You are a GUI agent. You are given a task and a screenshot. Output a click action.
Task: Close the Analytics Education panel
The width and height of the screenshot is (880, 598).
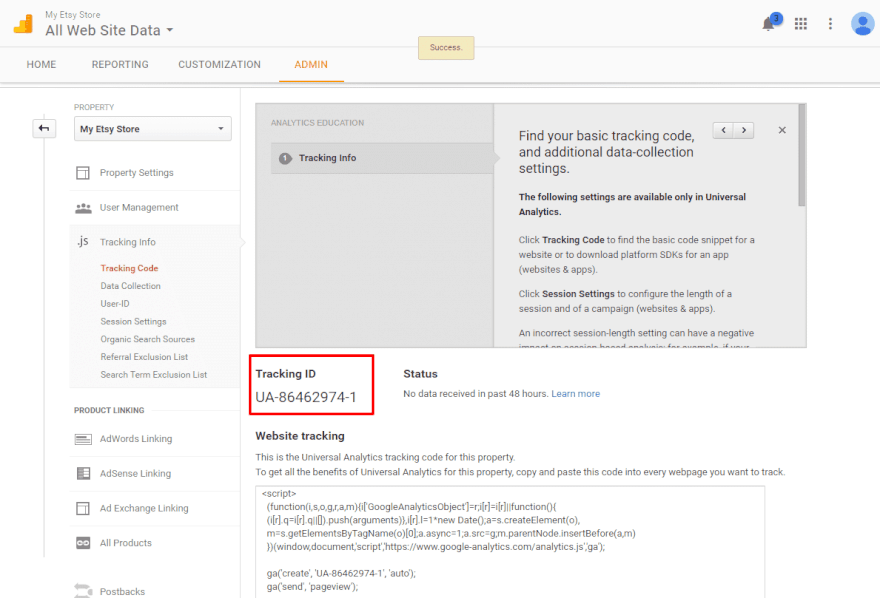point(782,130)
